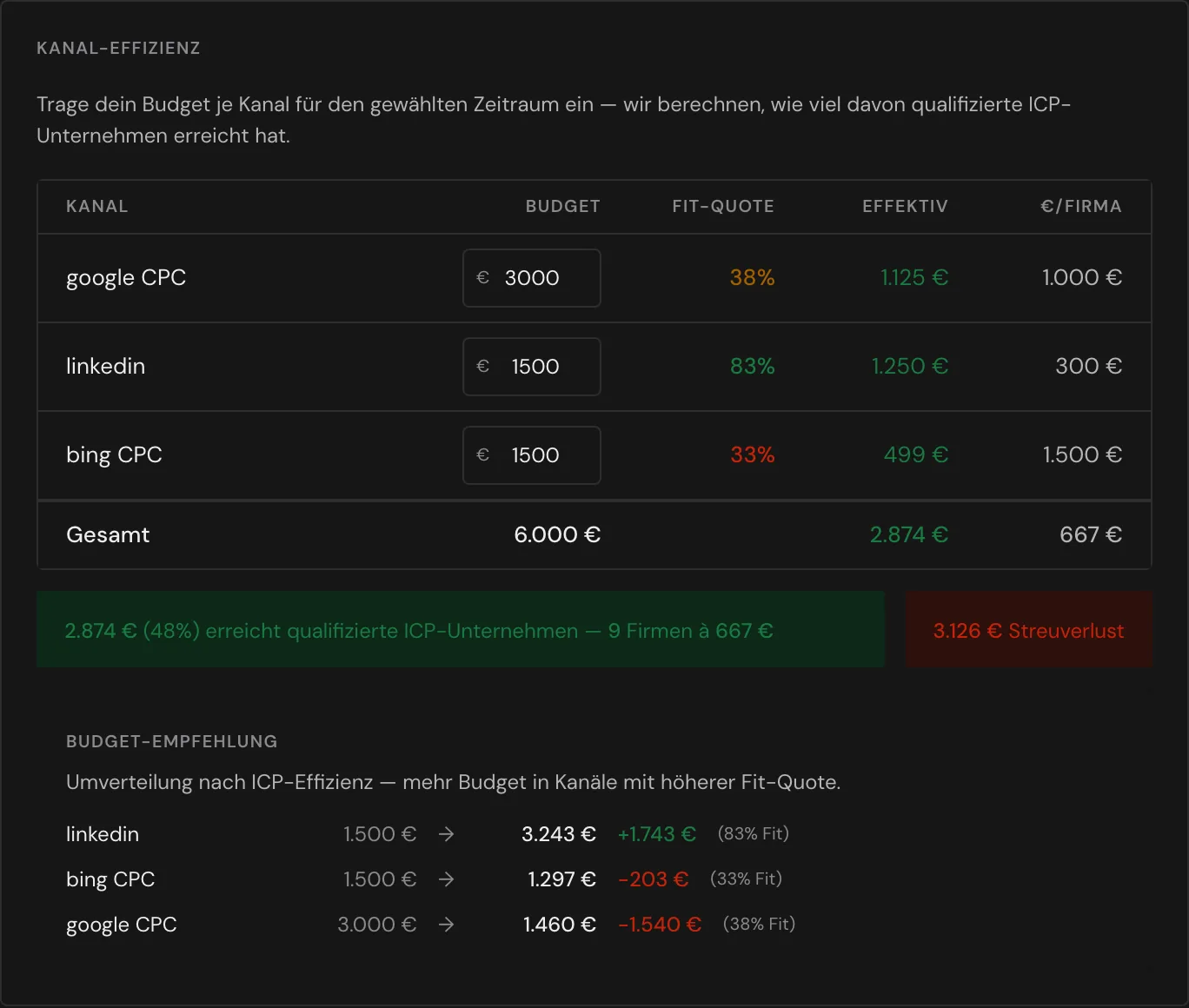Click the red 3.126 € Streuverlust banner

point(1029,630)
